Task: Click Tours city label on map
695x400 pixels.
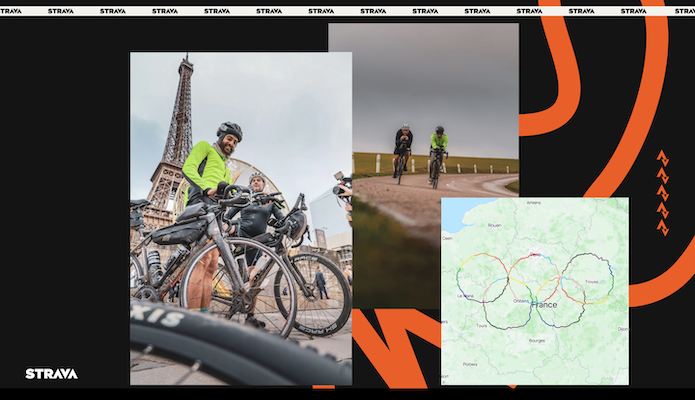Action: 481,326
